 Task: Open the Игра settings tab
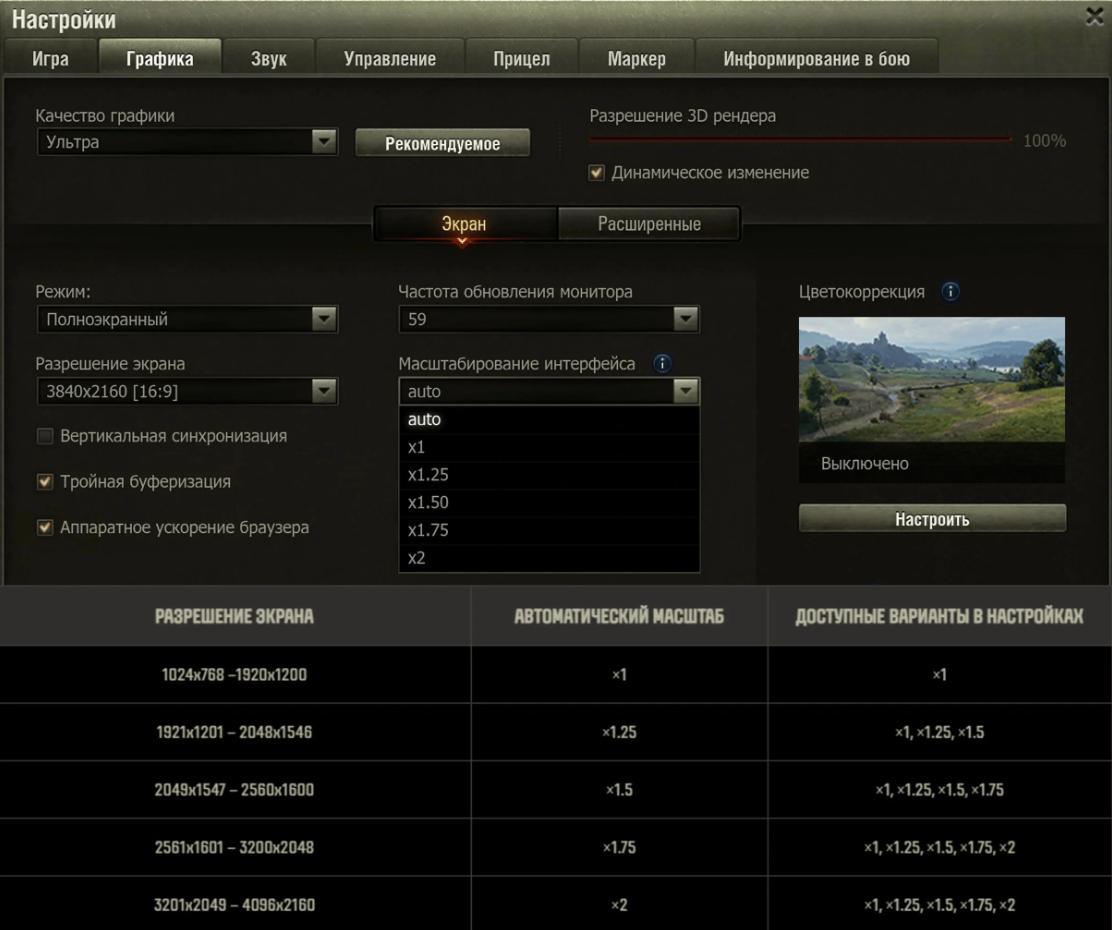pos(50,58)
